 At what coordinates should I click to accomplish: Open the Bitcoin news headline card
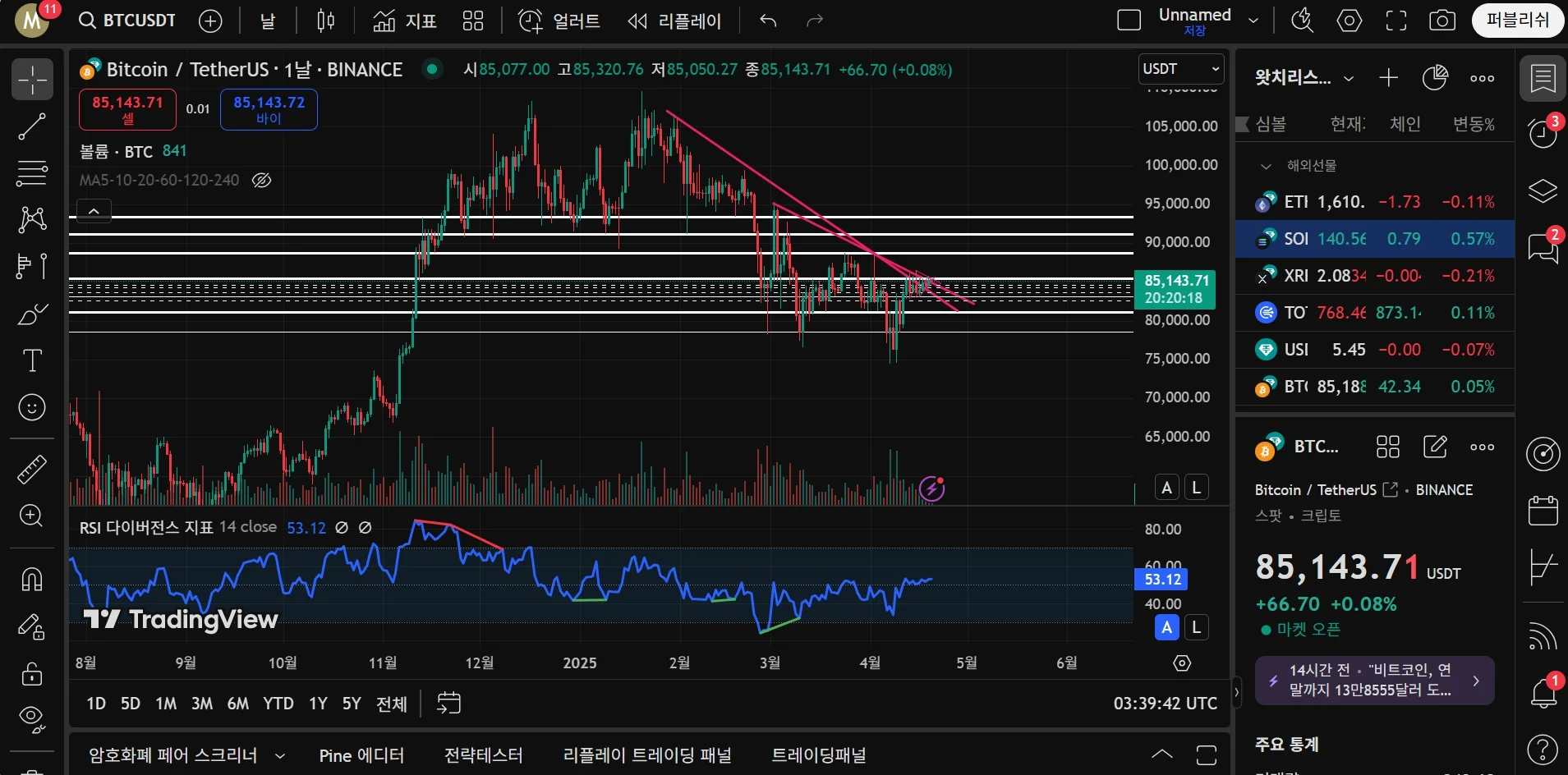click(1375, 681)
